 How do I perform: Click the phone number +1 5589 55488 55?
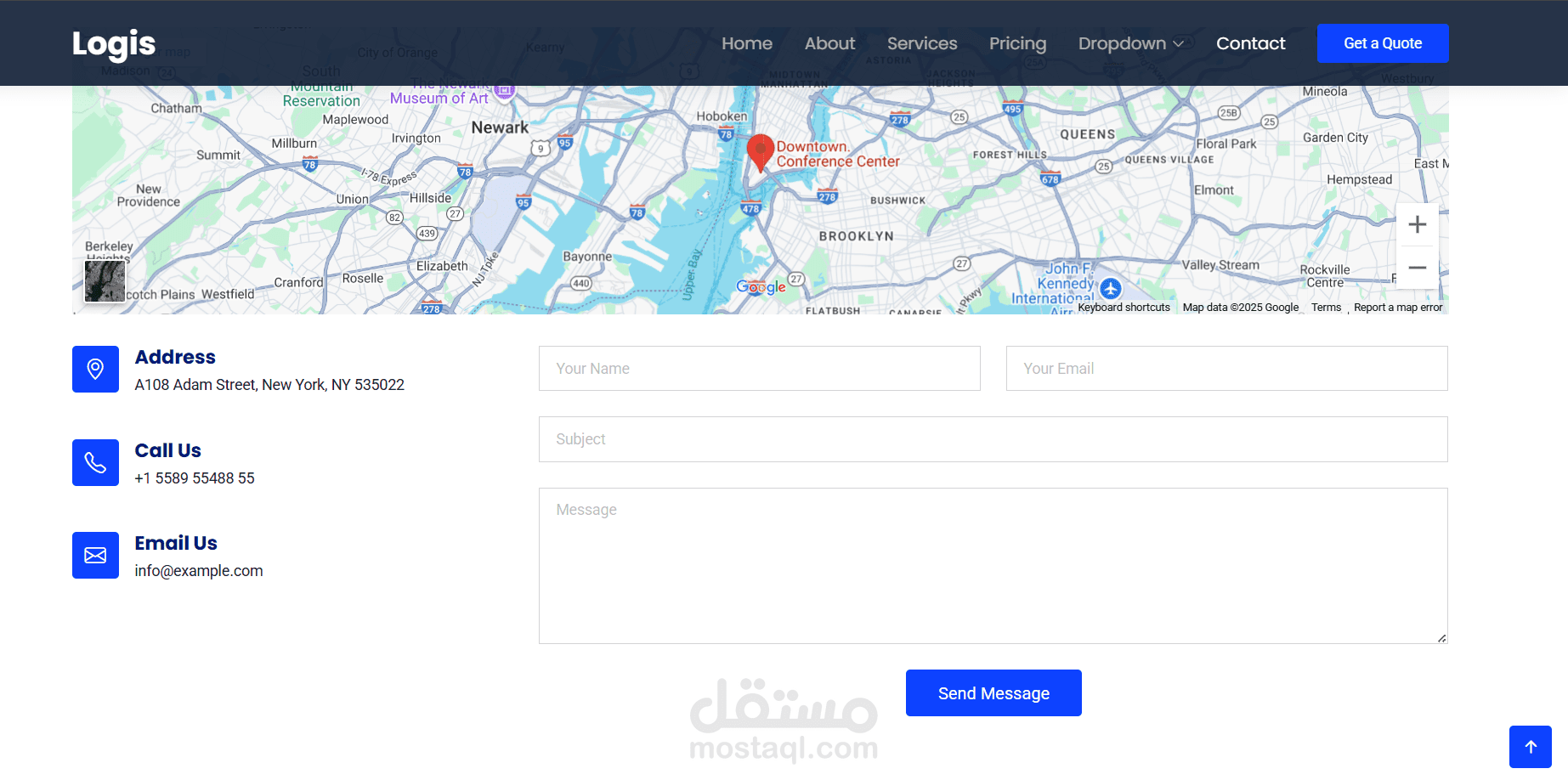pyautogui.click(x=195, y=478)
